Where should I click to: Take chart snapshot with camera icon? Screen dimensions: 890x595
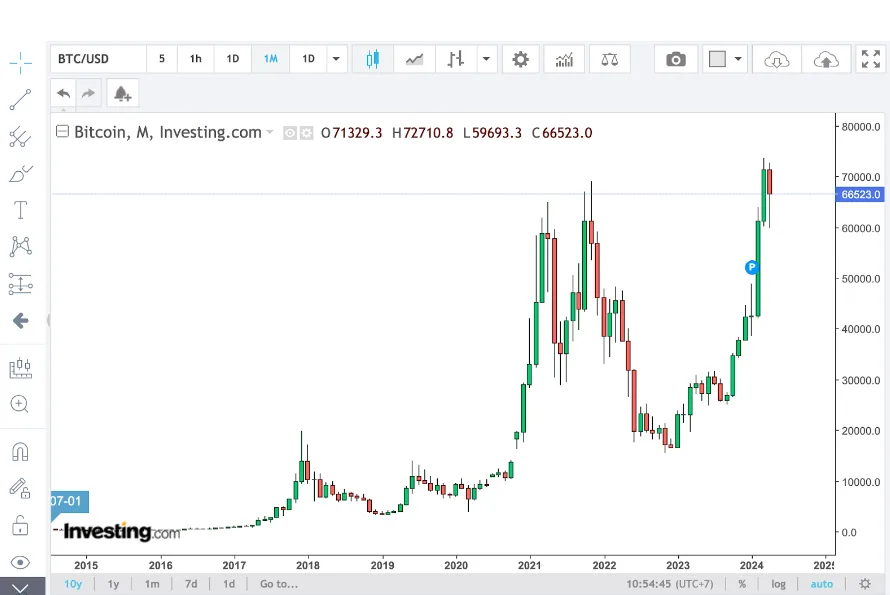click(675, 59)
